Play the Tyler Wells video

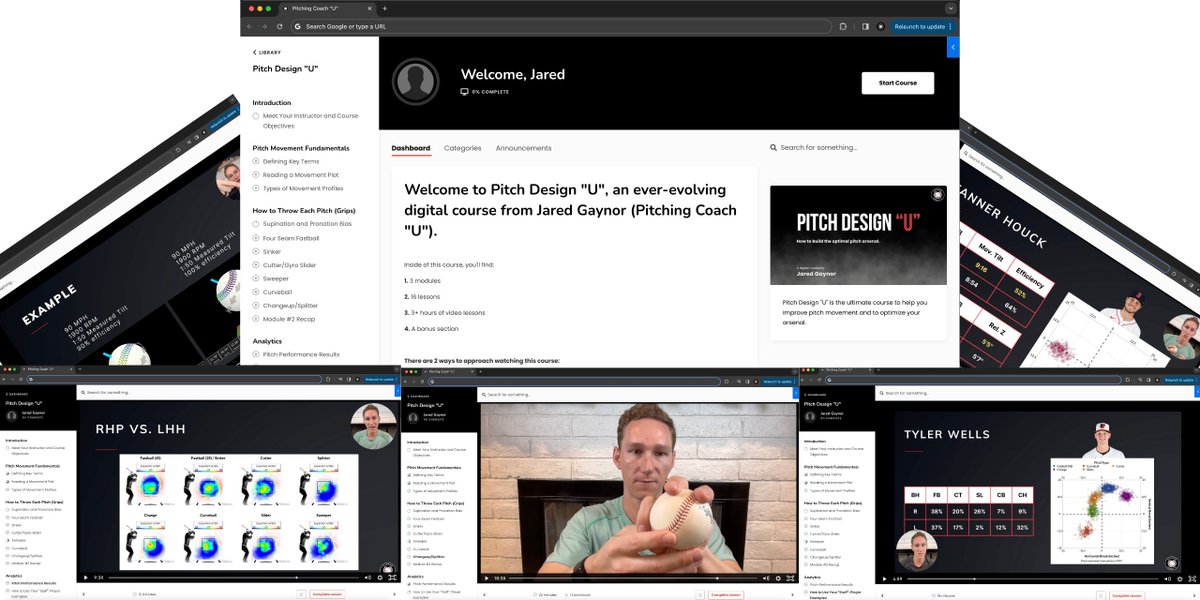pos(885,577)
